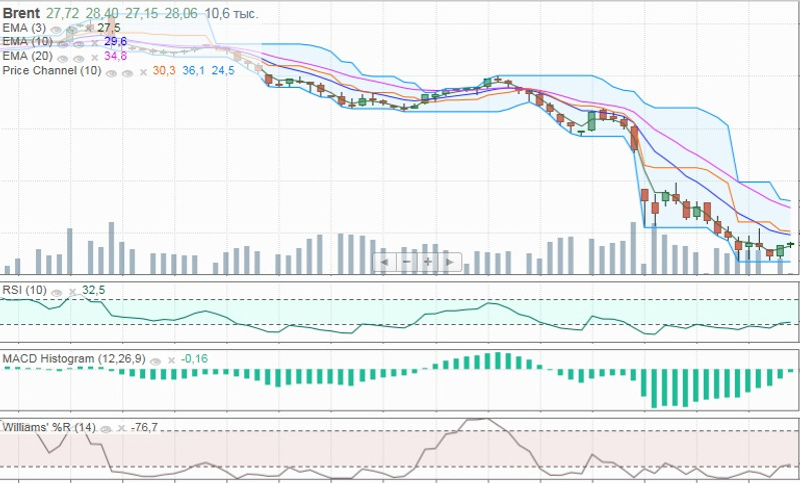
Task: Click the MACD value -0,16
Action: pyautogui.click(x=194, y=359)
